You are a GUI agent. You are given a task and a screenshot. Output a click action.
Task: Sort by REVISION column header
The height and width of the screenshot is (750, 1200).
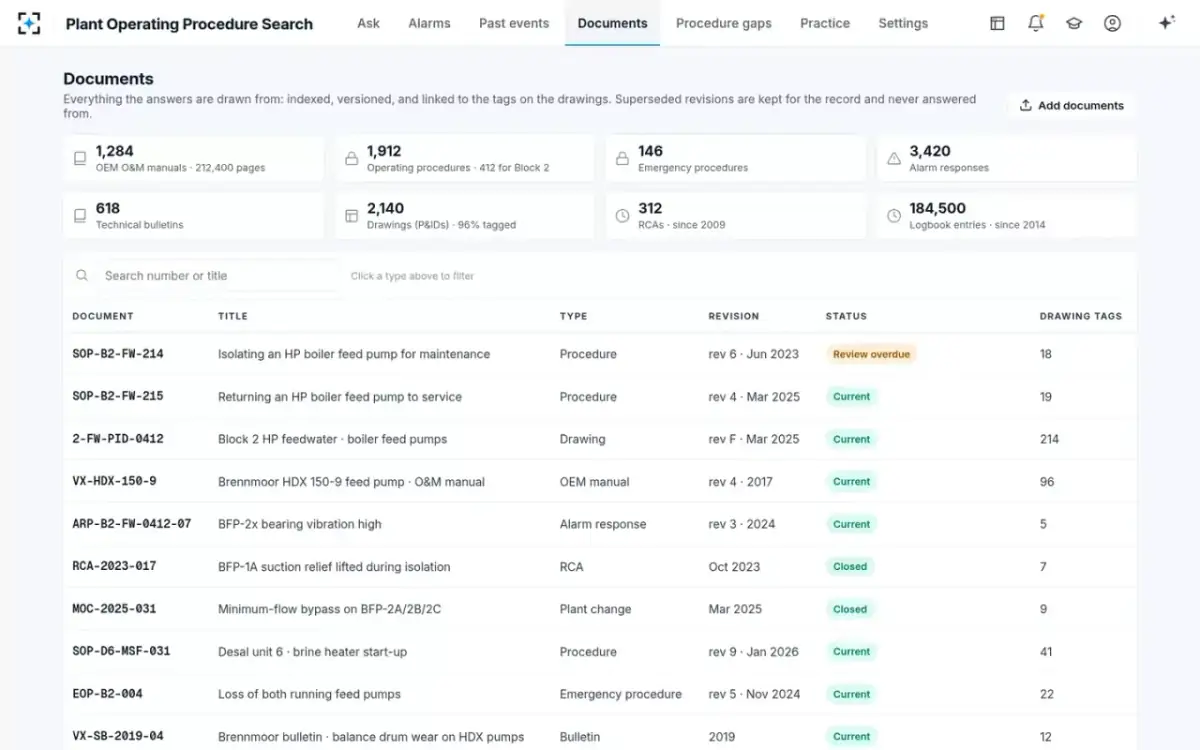(x=734, y=316)
